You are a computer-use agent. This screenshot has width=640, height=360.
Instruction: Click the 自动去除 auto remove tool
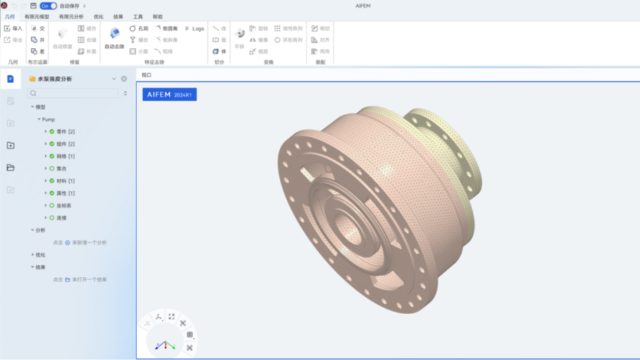pos(114,38)
